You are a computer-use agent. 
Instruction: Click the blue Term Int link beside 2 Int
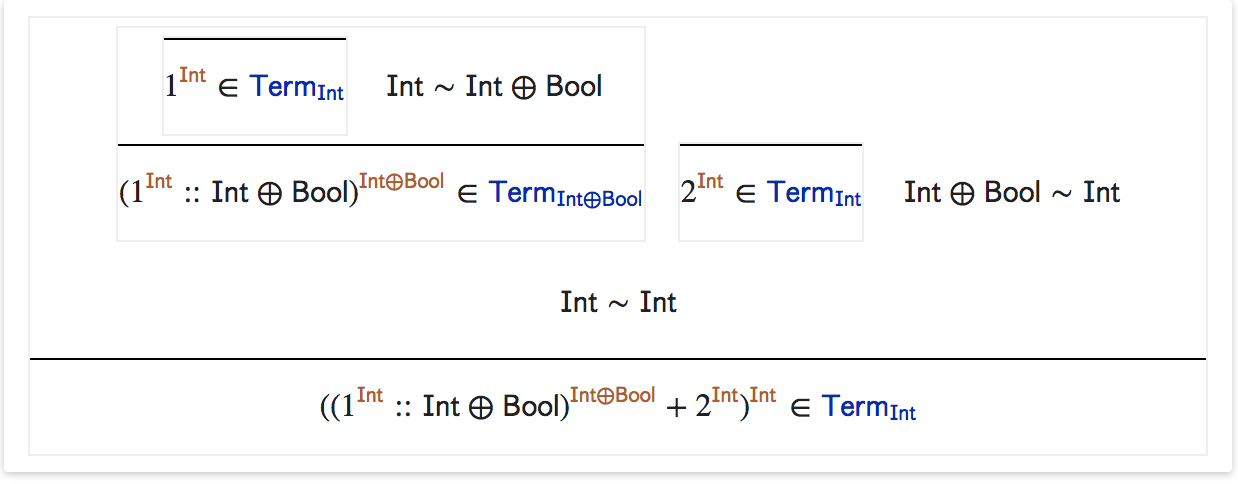pos(814,194)
